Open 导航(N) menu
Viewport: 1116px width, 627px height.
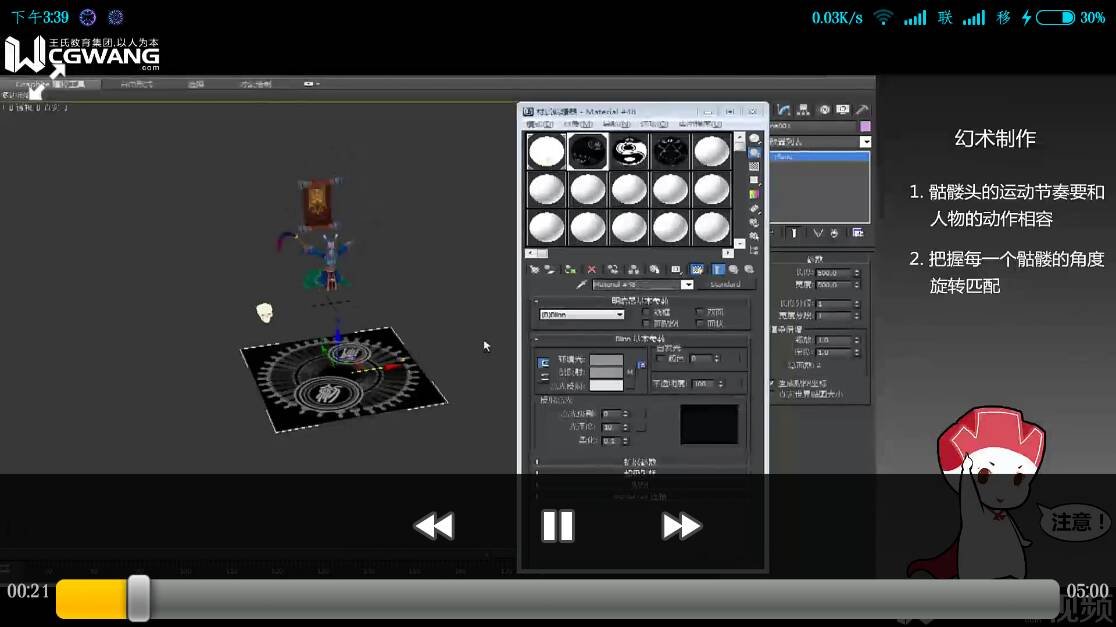point(616,125)
